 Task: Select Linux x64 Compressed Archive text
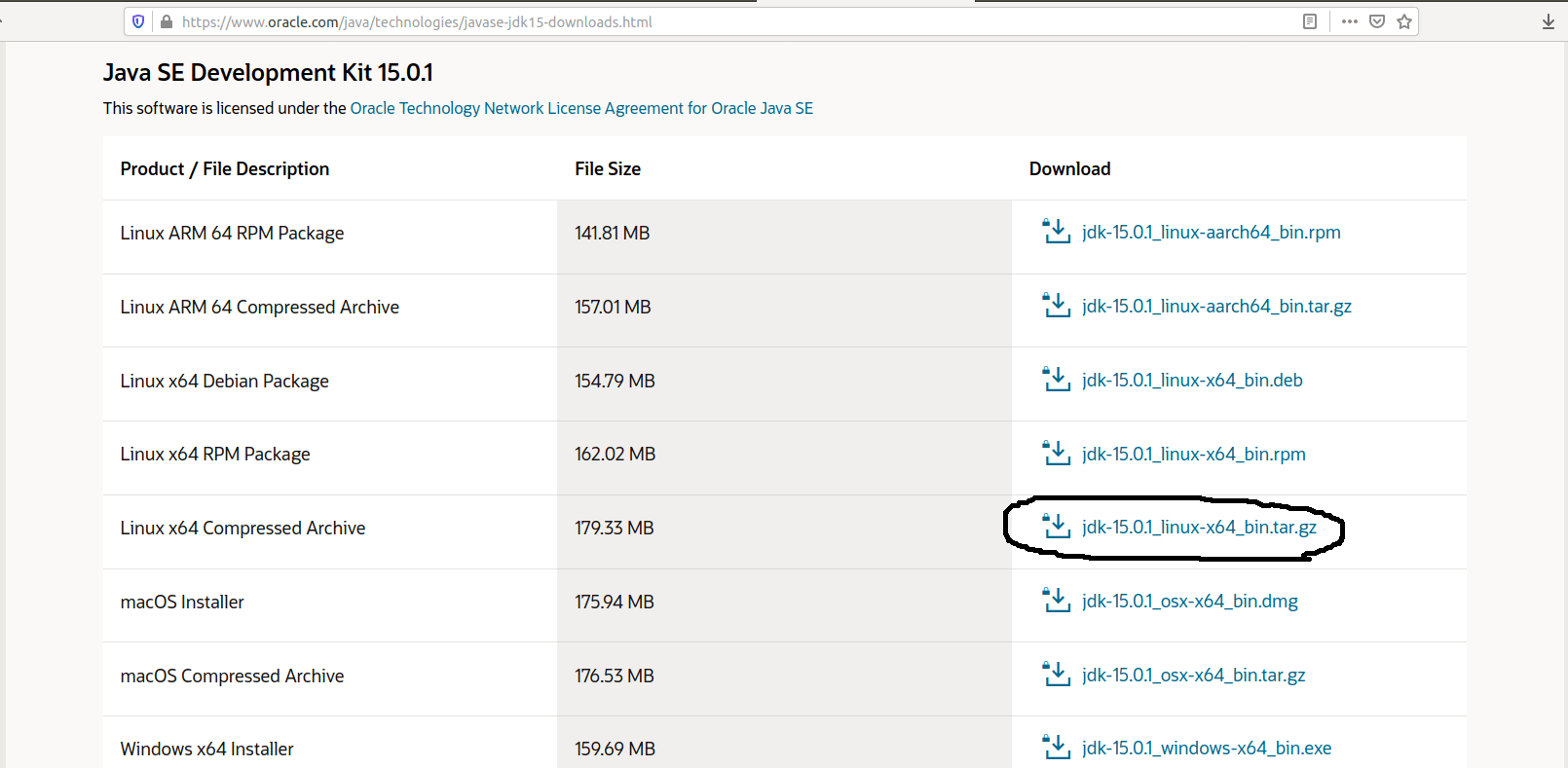[x=243, y=528]
